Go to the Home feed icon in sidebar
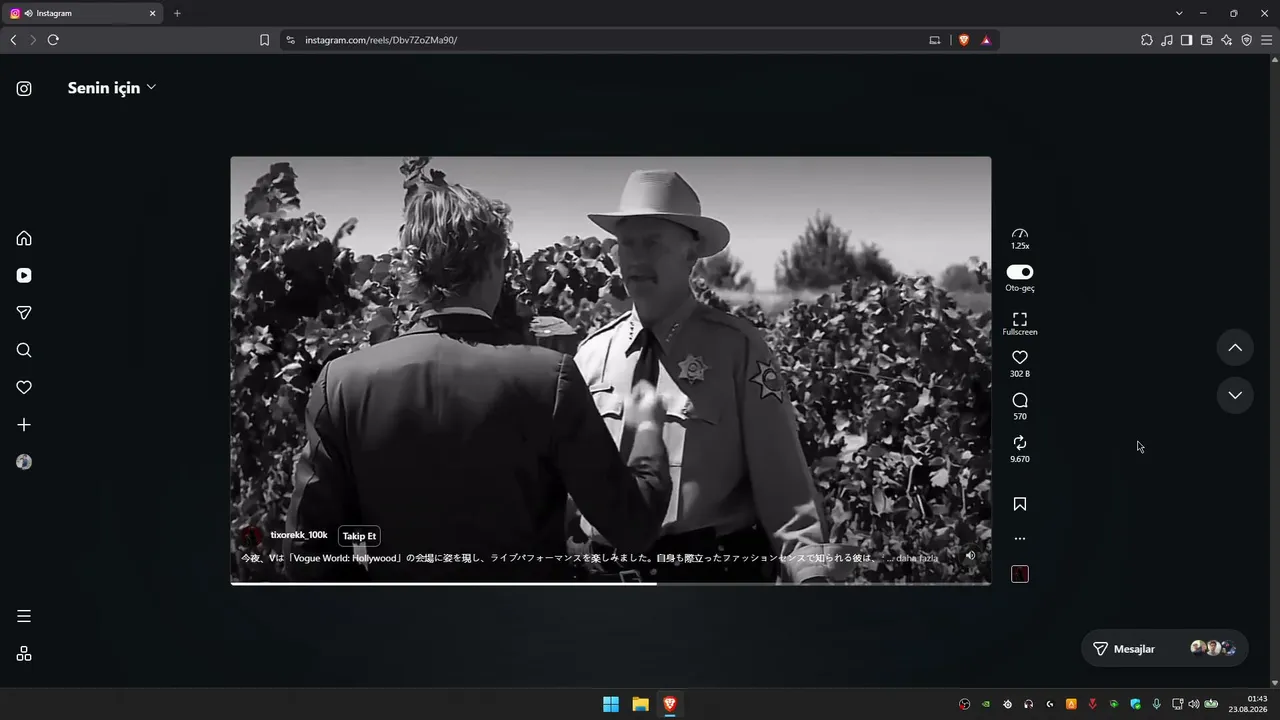Image resolution: width=1280 pixels, height=720 pixels. click(x=24, y=238)
